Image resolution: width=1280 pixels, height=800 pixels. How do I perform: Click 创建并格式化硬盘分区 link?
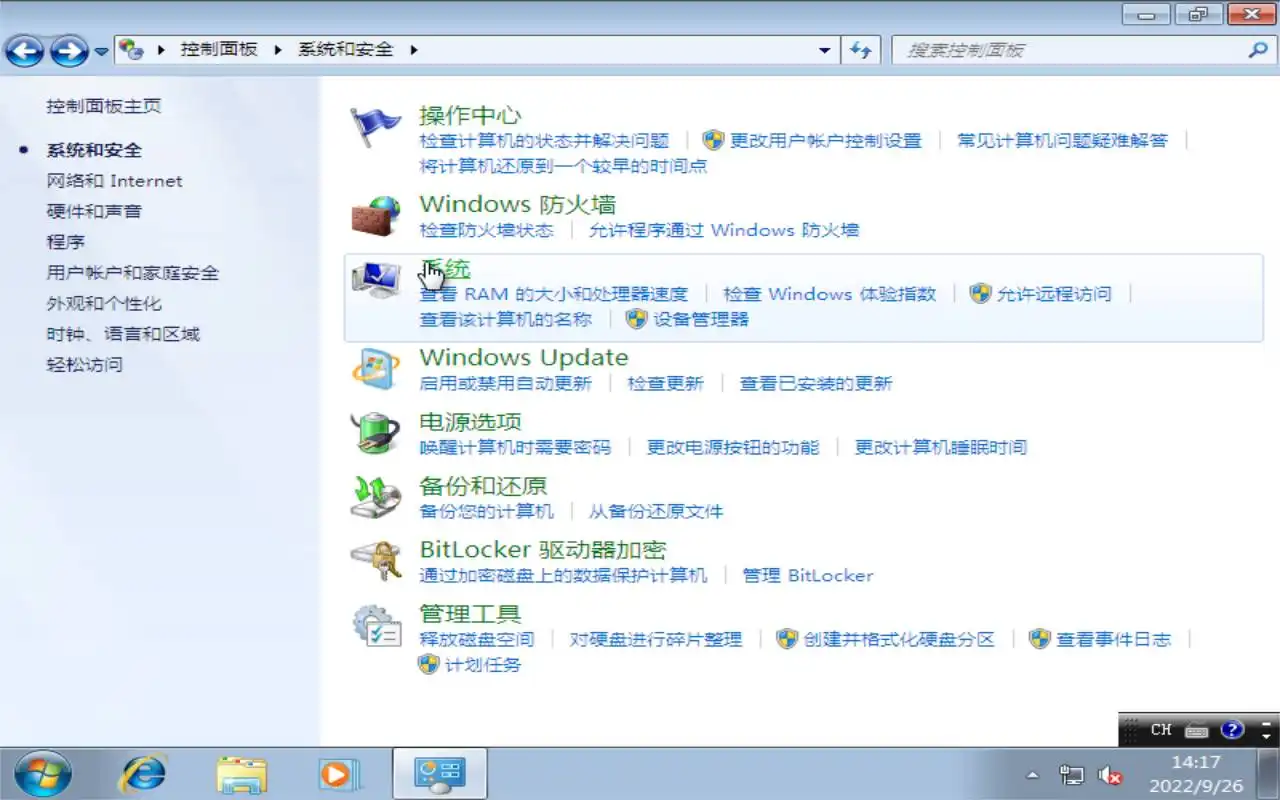900,639
